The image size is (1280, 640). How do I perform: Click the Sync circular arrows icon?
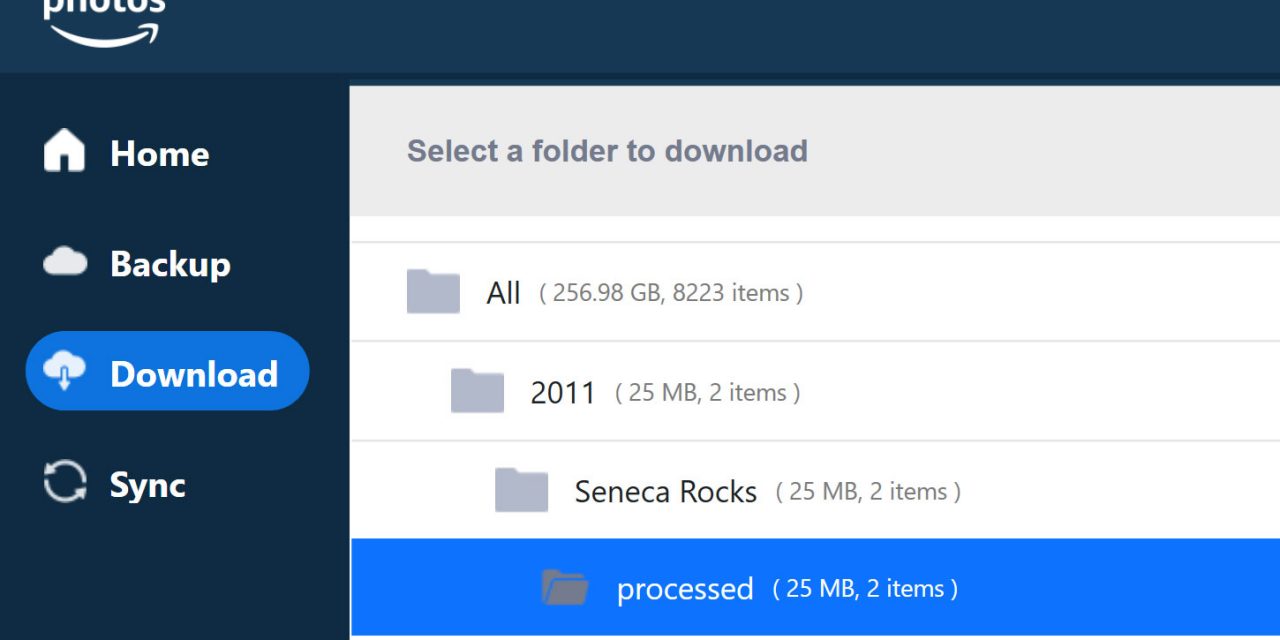[x=65, y=482]
